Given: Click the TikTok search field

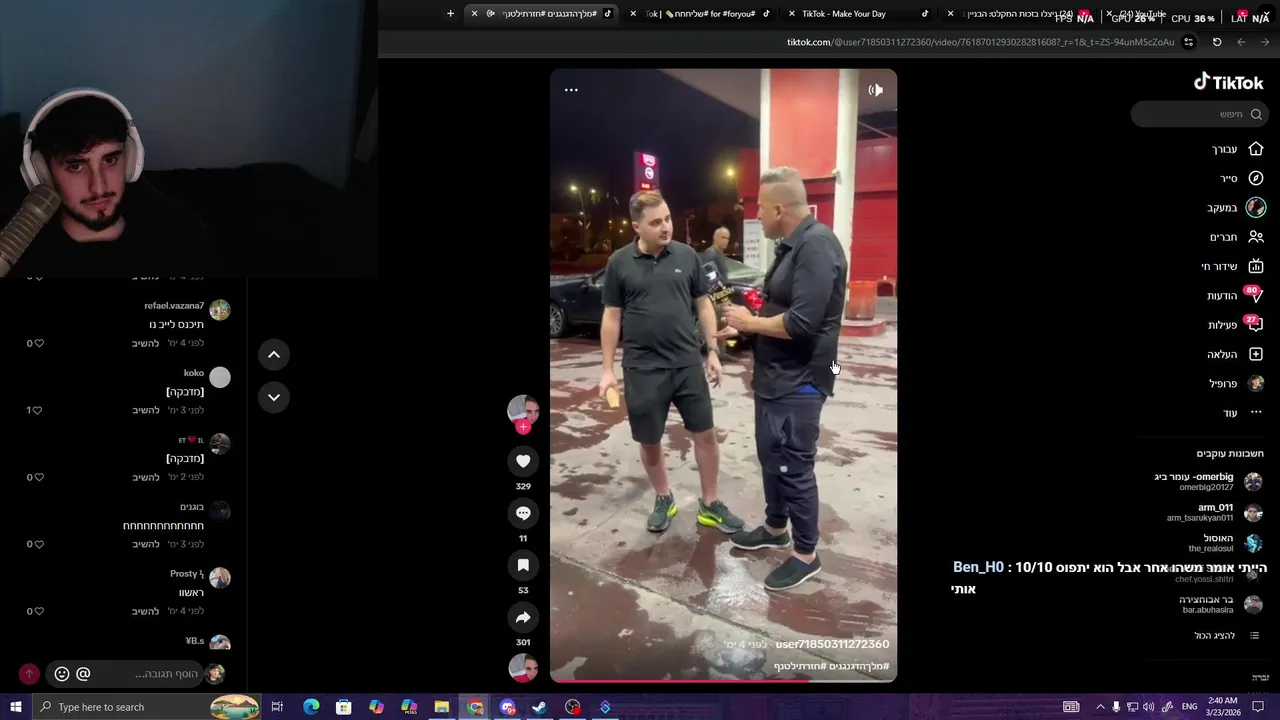Looking at the screenshot, I should (1199, 114).
